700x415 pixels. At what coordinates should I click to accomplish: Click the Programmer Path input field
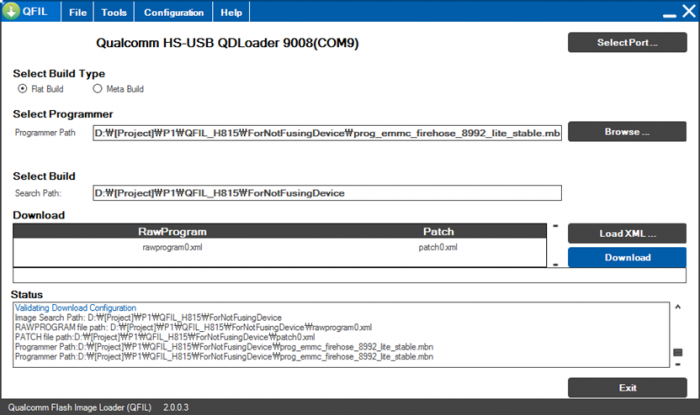click(x=327, y=133)
